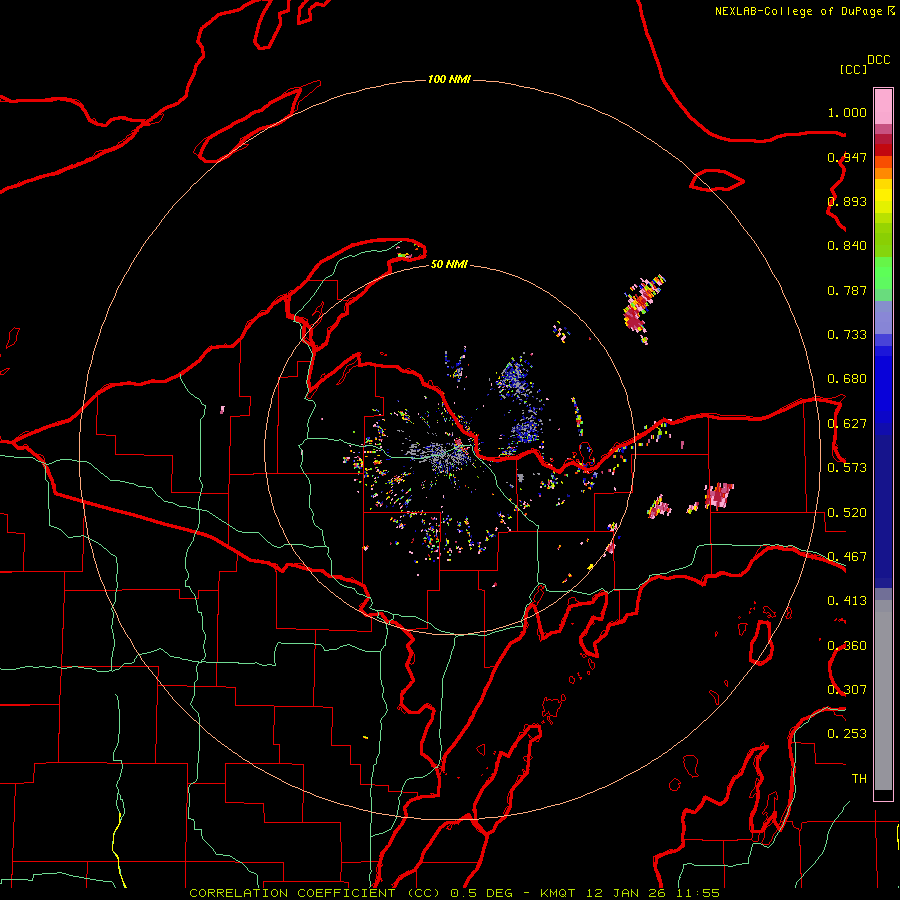This screenshot has height=900, width=900.
Task: Select the 1.000 legend value
Action: tap(847, 112)
